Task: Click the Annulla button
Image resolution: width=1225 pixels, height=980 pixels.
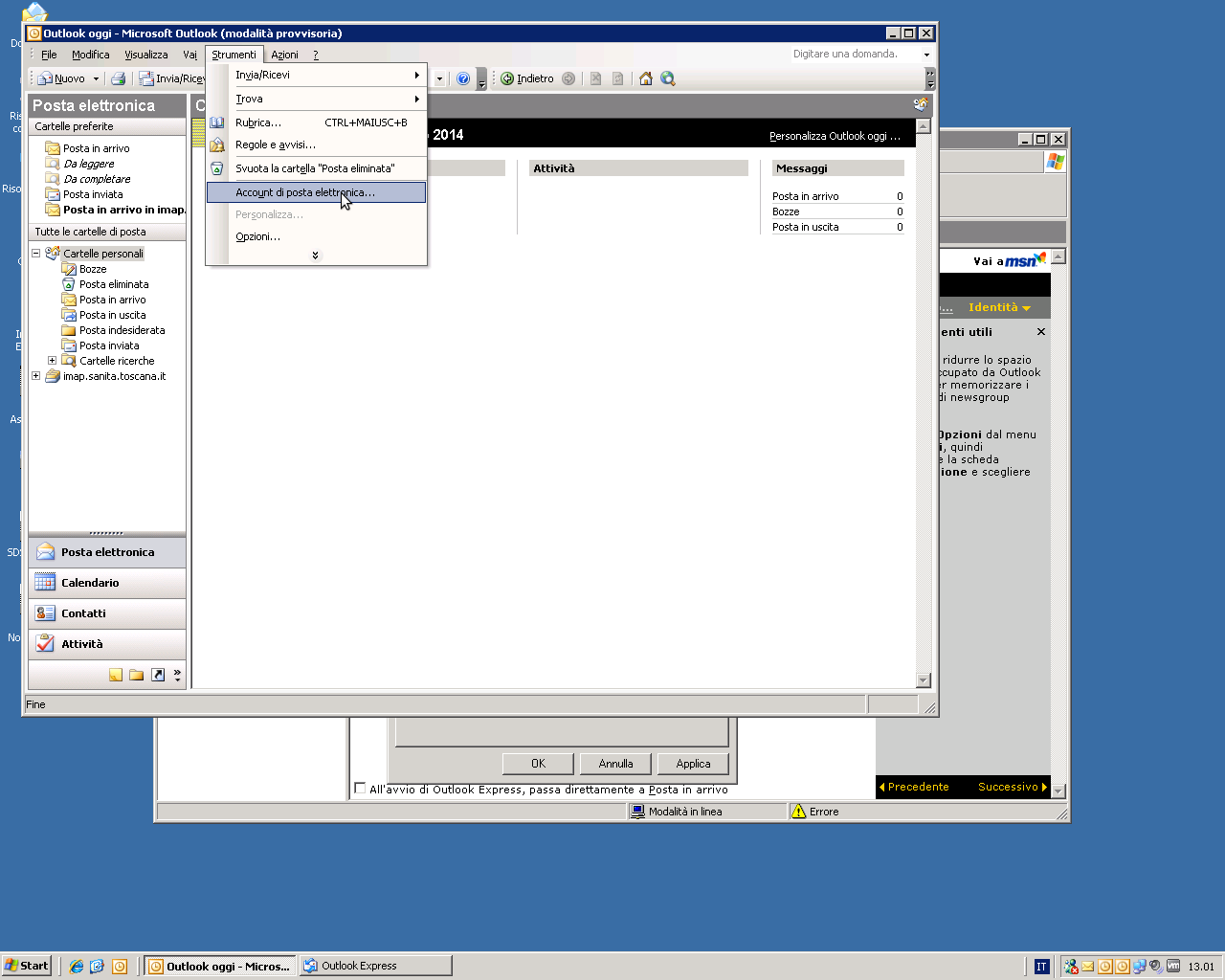Action: tap(615, 764)
